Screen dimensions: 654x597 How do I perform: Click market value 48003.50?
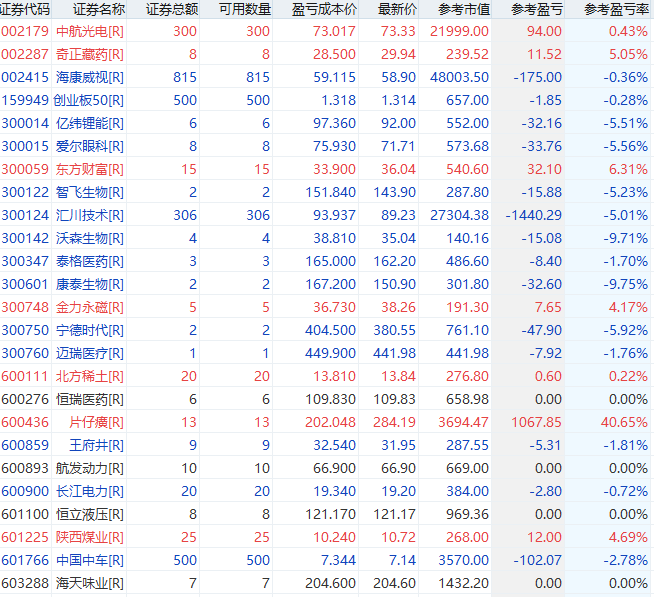459,77
